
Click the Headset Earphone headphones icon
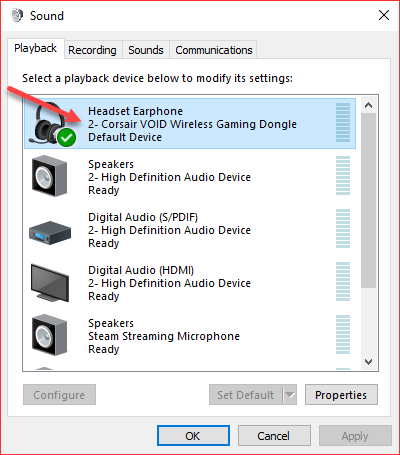pos(53,124)
